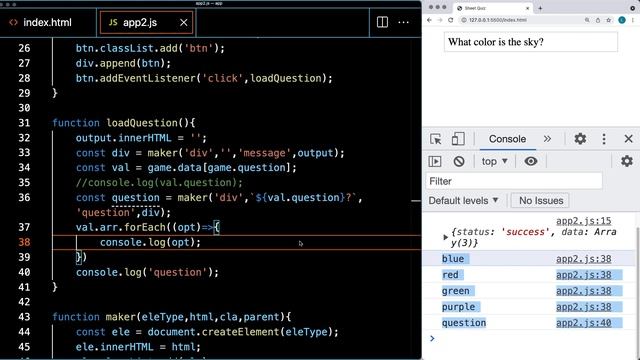Expand the status success object
640x360 pixels.
tap(446, 237)
